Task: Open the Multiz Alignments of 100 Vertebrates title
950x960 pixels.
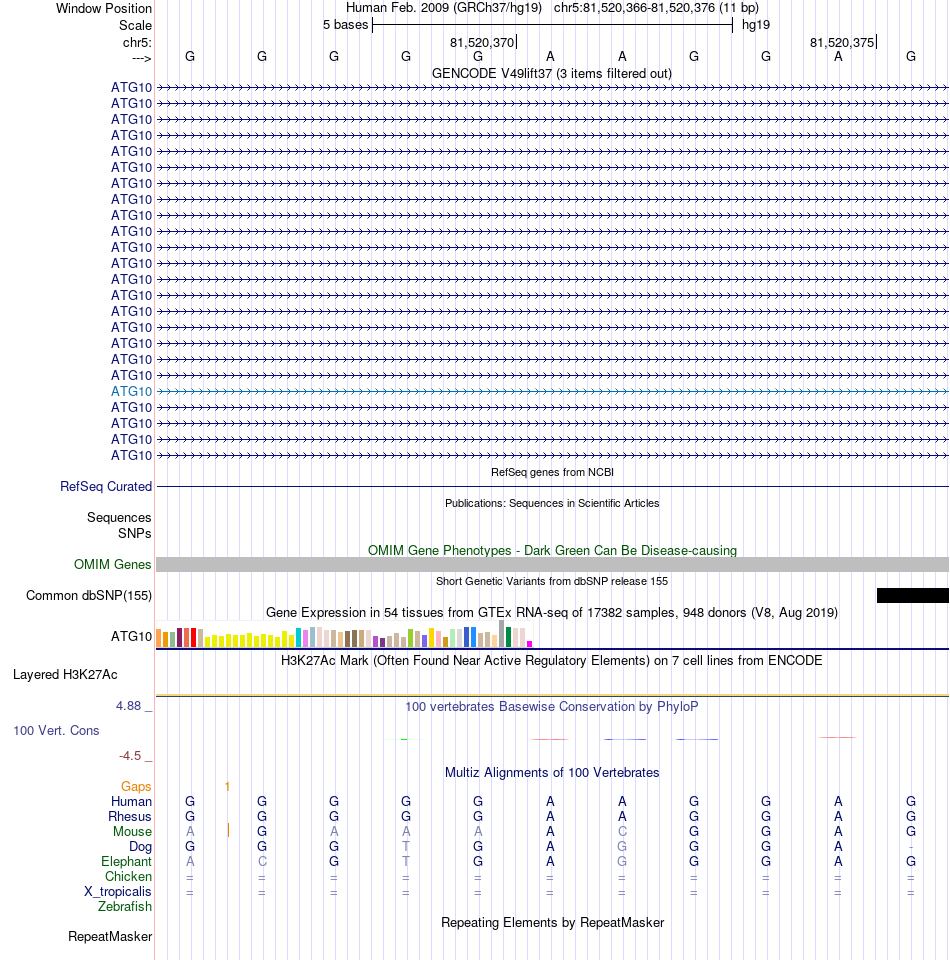Action: [x=552, y=773]
